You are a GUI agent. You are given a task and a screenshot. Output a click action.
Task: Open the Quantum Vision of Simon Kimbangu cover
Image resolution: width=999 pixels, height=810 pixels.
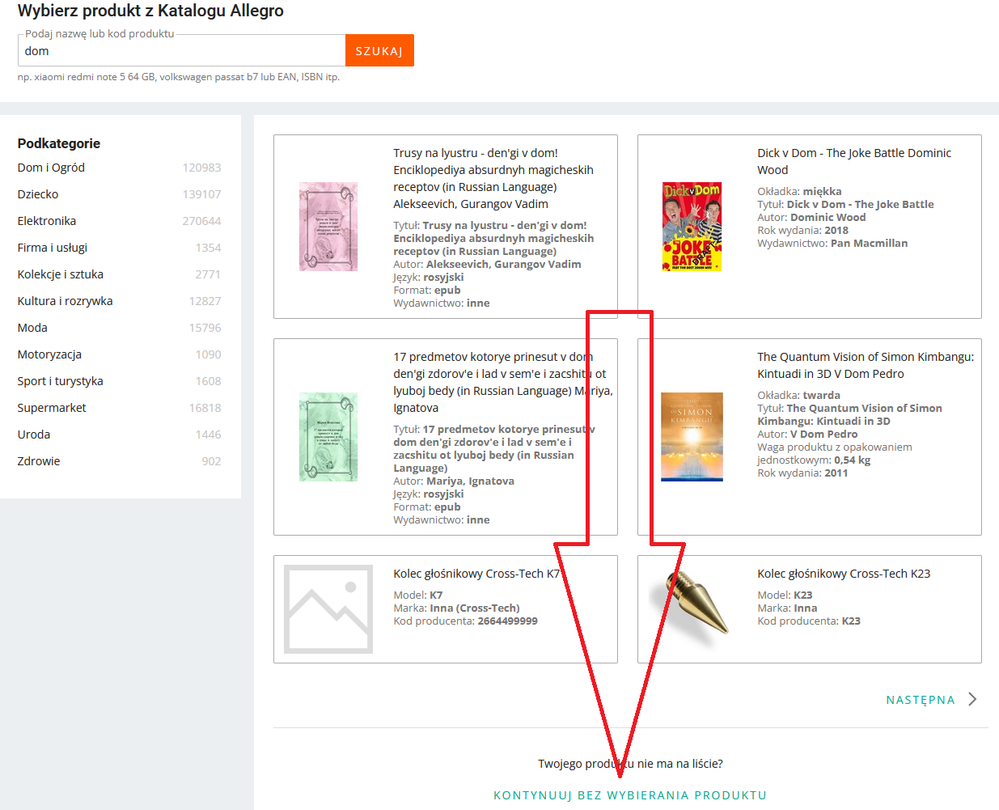coord(692,437)
